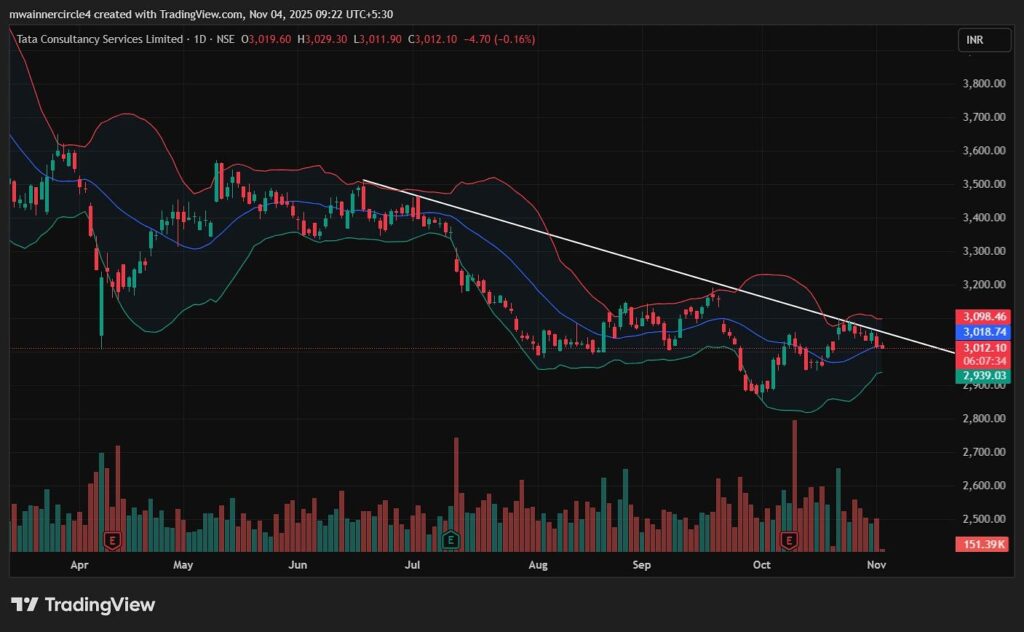
Task: Open the INR currency selector
Action: pos(976,40)
